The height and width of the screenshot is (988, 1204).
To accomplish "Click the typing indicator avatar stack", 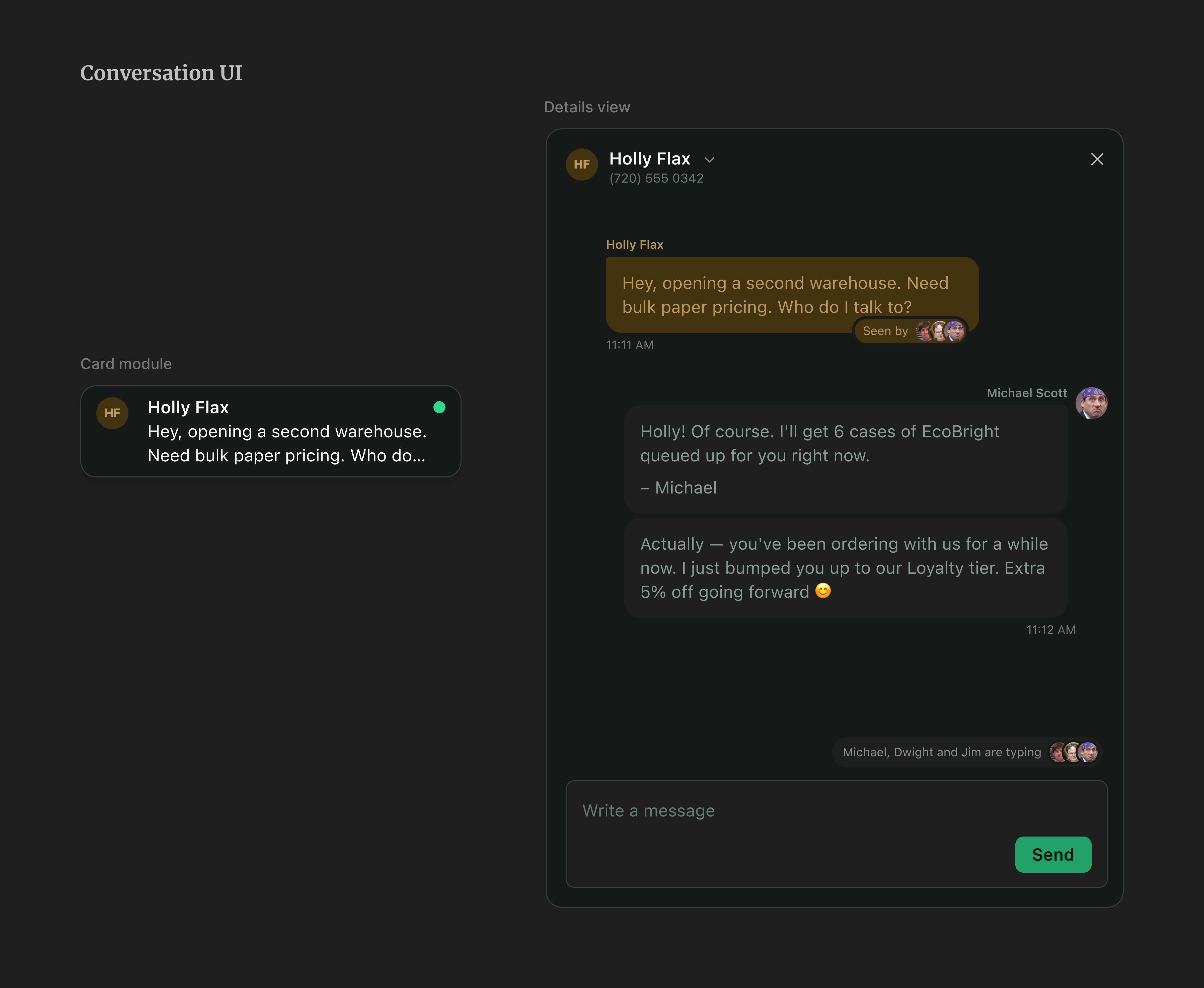I will (1073, 752).
